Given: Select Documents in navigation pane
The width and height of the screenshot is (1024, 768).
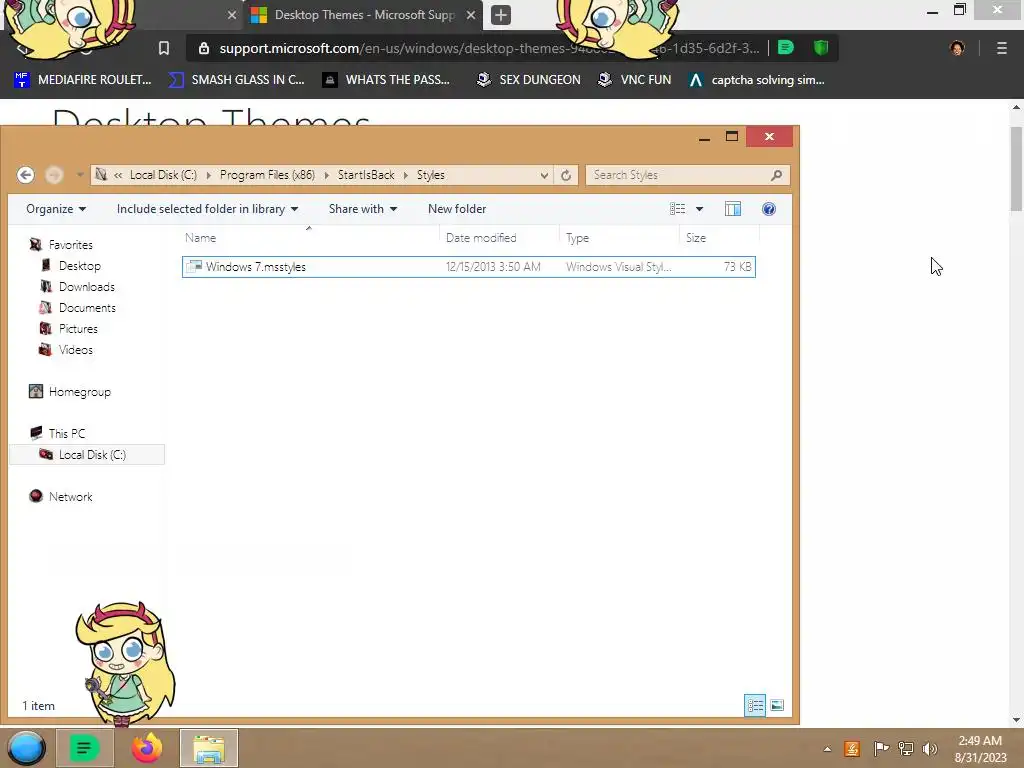Looking at the screenshot, I should [x=87, y=308].
